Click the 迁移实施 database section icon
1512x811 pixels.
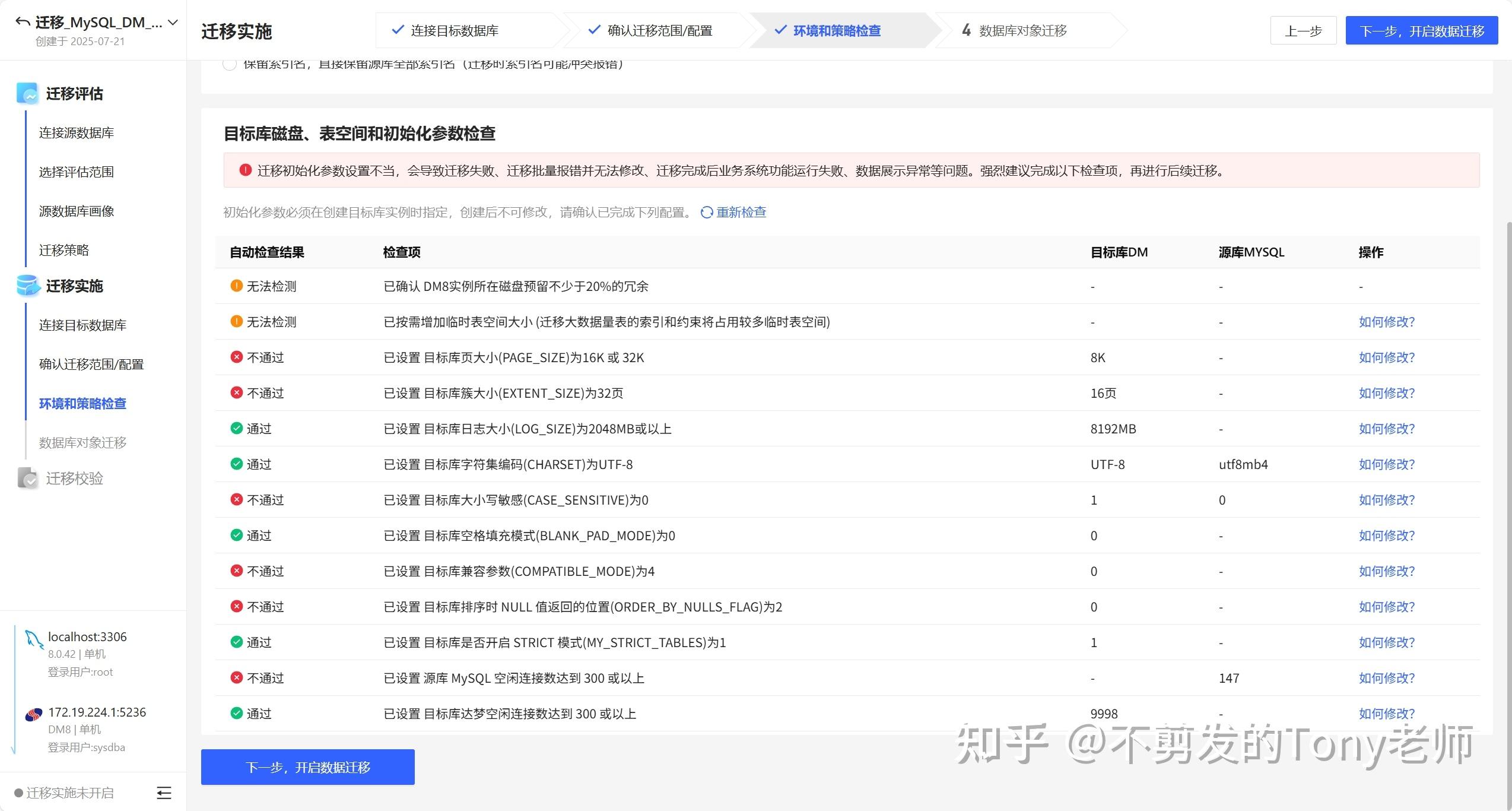[27, 286]
